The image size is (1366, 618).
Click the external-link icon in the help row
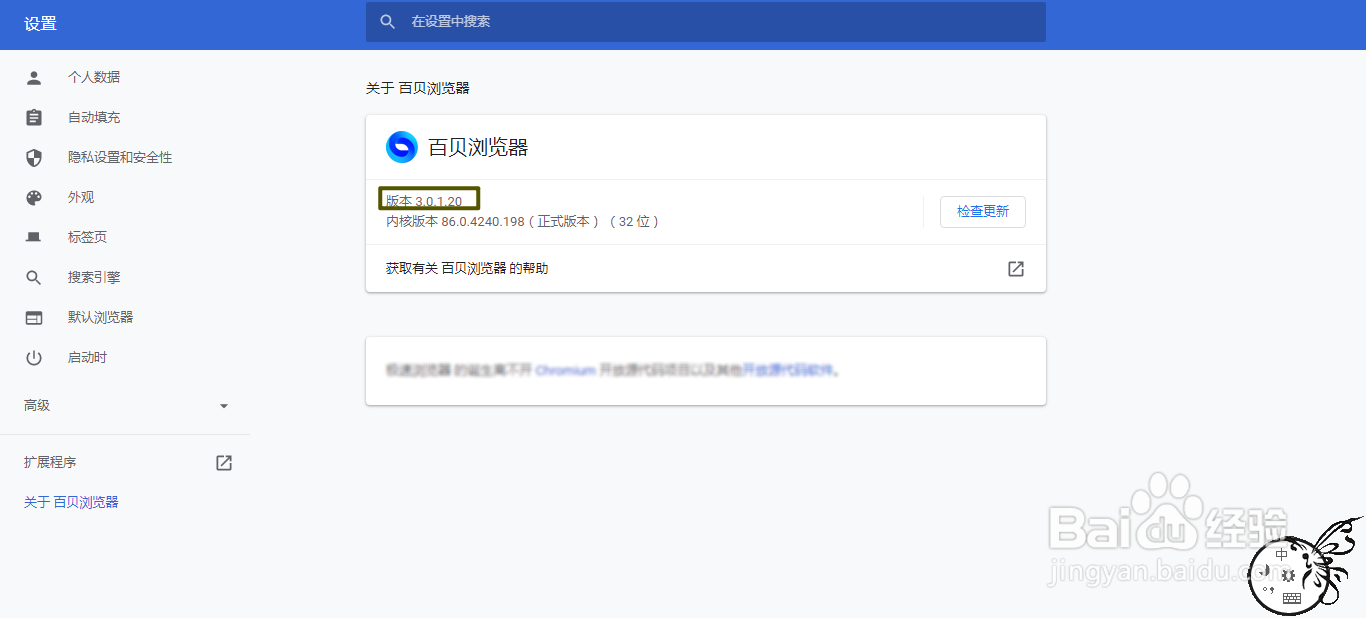pyautogui.click(x=1016, y=268)
